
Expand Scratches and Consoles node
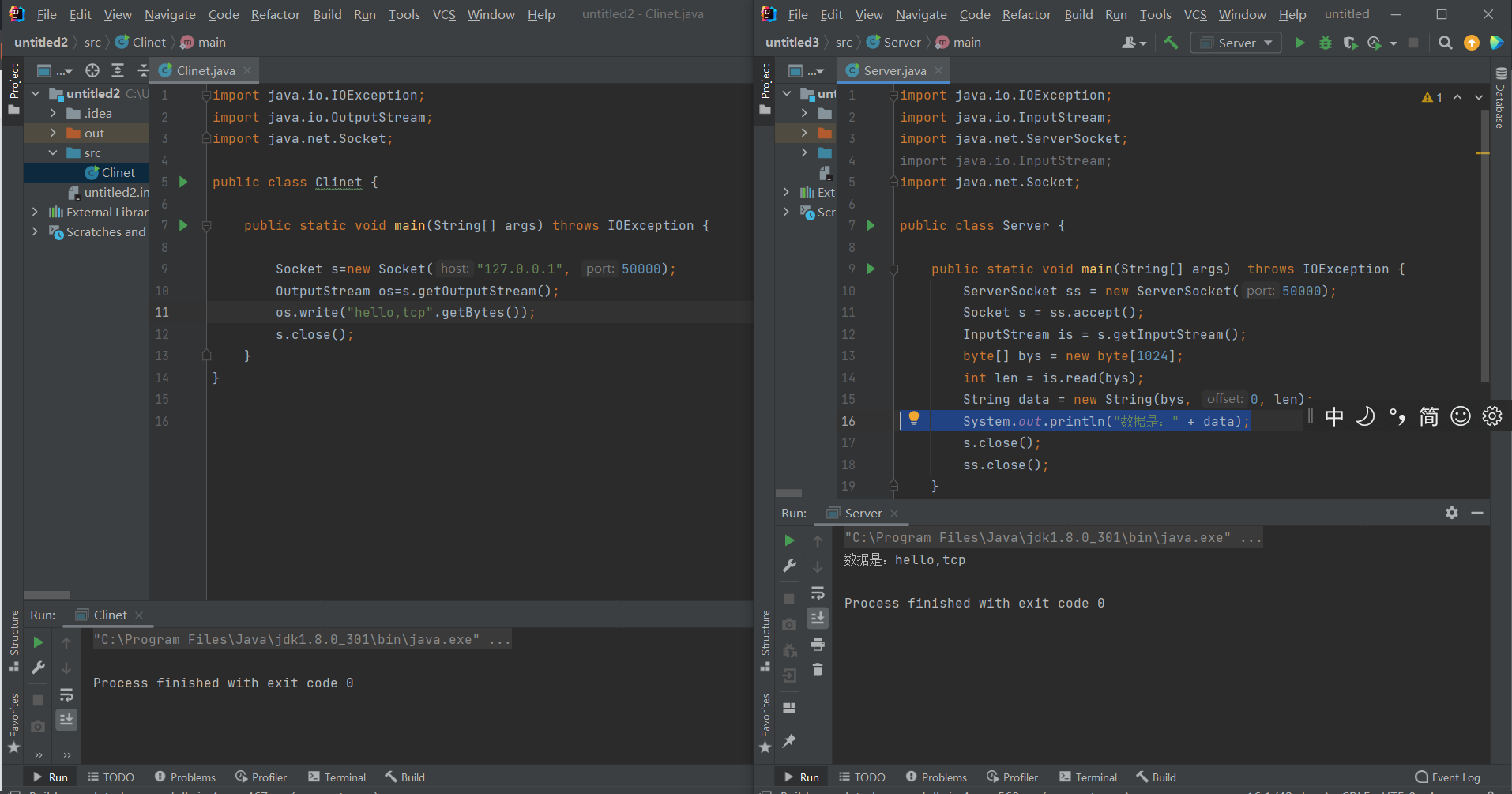click(x=35, y=231)
